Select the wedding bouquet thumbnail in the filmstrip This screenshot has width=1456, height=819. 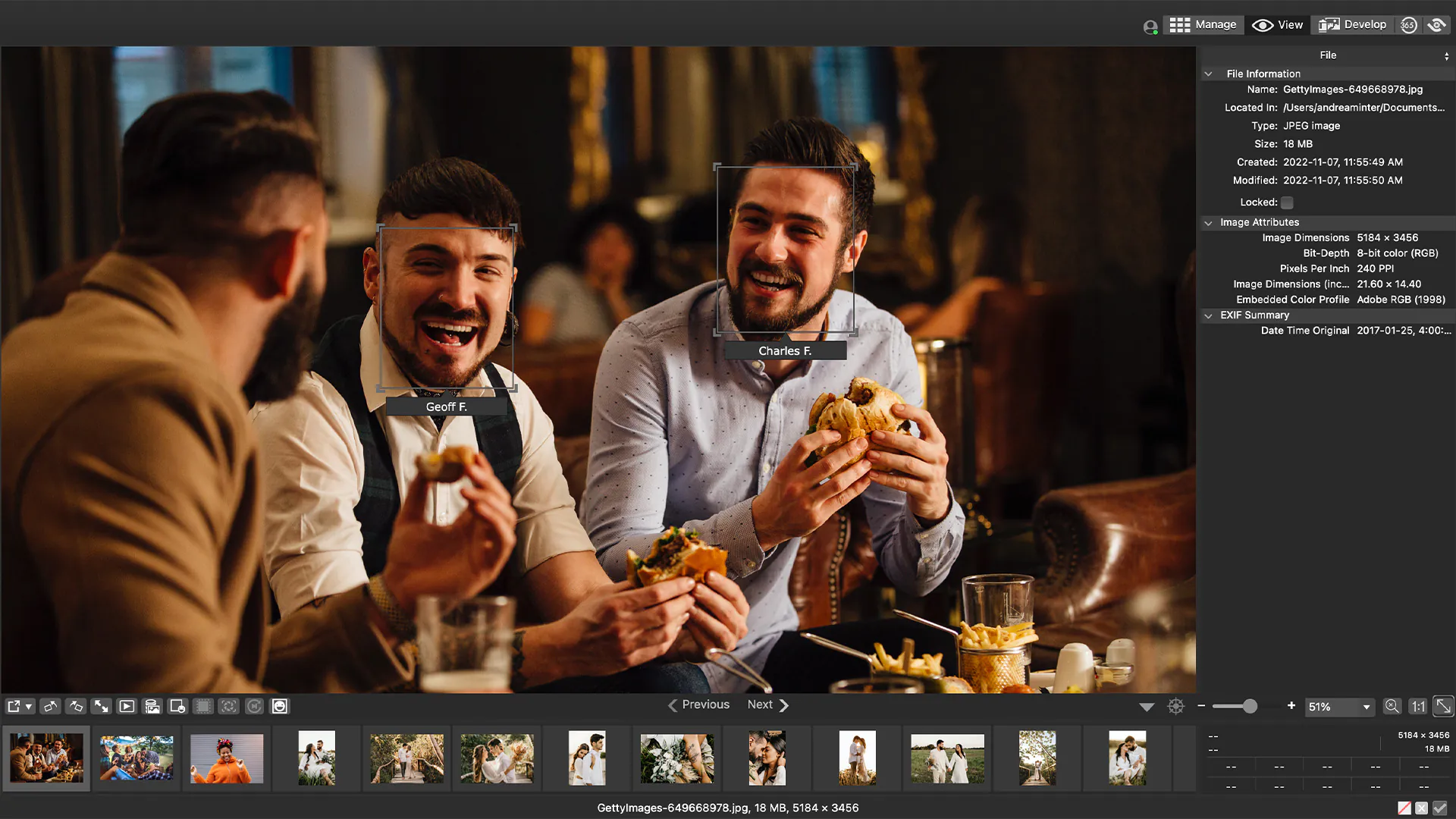(x=676, y=758)
